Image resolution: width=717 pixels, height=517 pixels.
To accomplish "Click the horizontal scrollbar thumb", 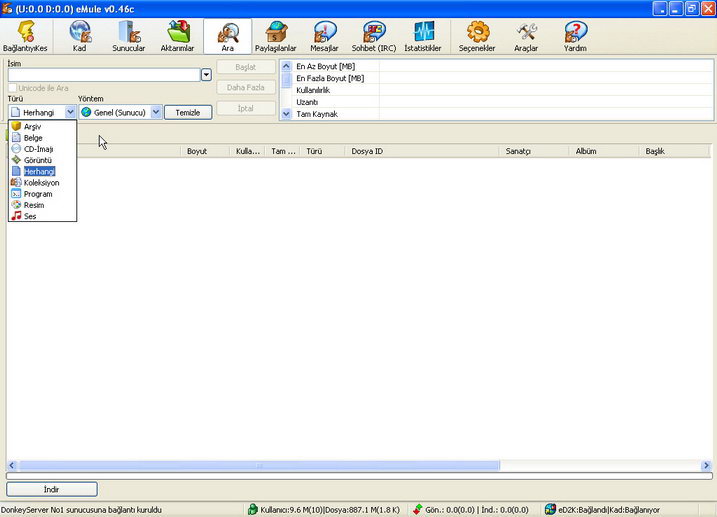I will [259, 465].
